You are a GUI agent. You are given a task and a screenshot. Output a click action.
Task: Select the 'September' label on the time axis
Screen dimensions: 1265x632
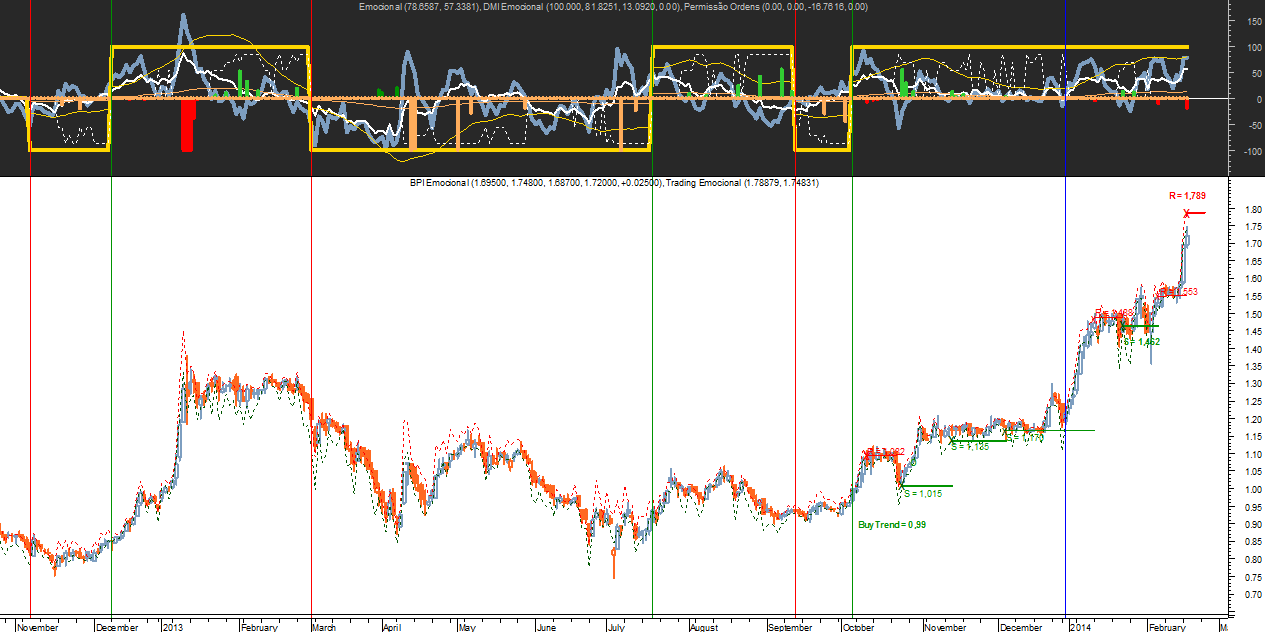tap(790, 627)
